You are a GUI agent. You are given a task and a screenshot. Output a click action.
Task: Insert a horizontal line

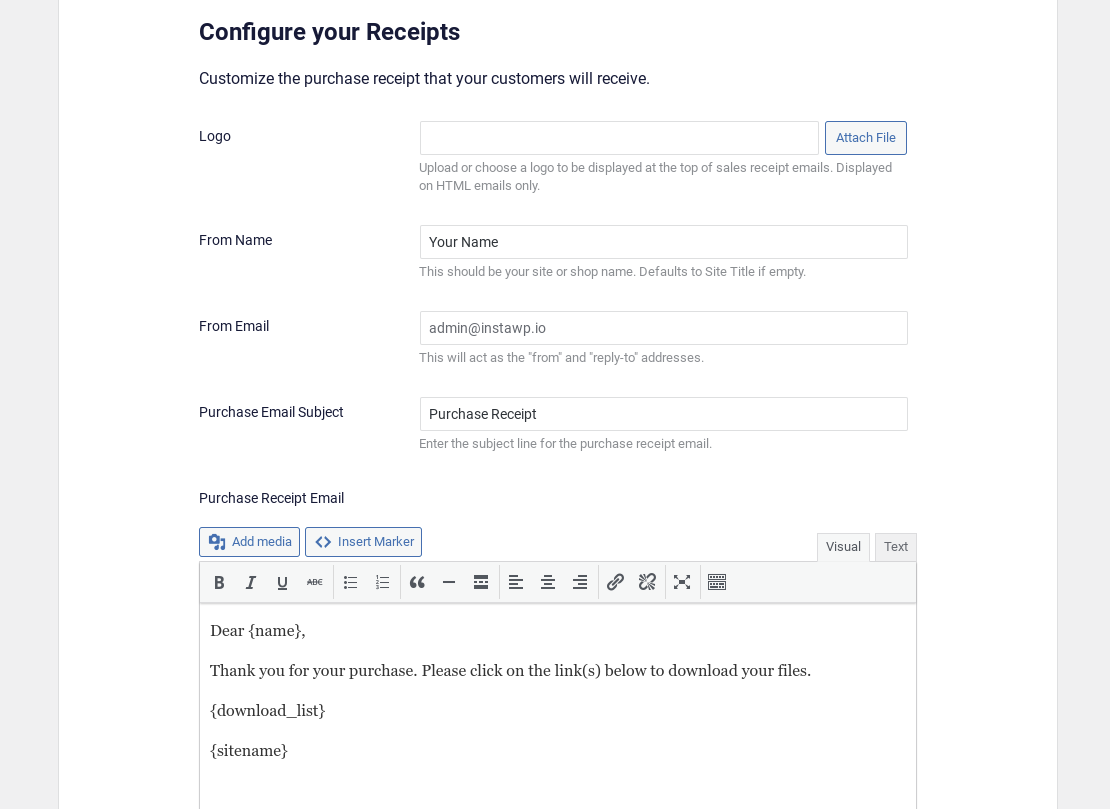coord(449,582)
